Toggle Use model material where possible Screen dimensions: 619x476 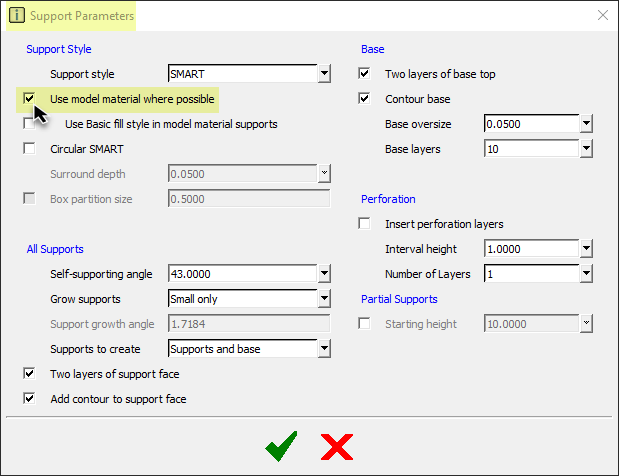(29, 99)
